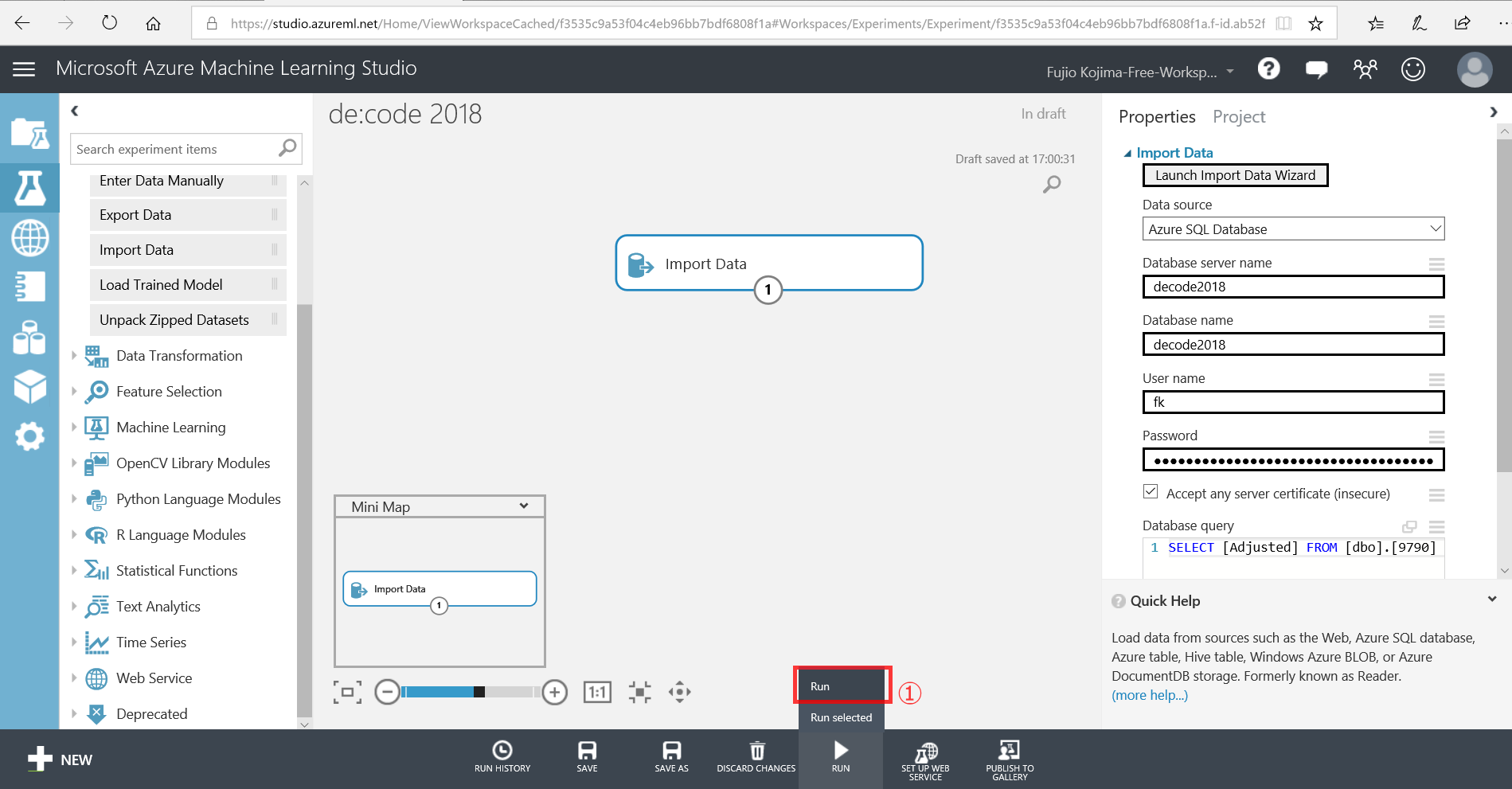The height and width of the screenshot is (789, 1512).
Task: Expand Python Language Modules category
Action: coord(74,499)
